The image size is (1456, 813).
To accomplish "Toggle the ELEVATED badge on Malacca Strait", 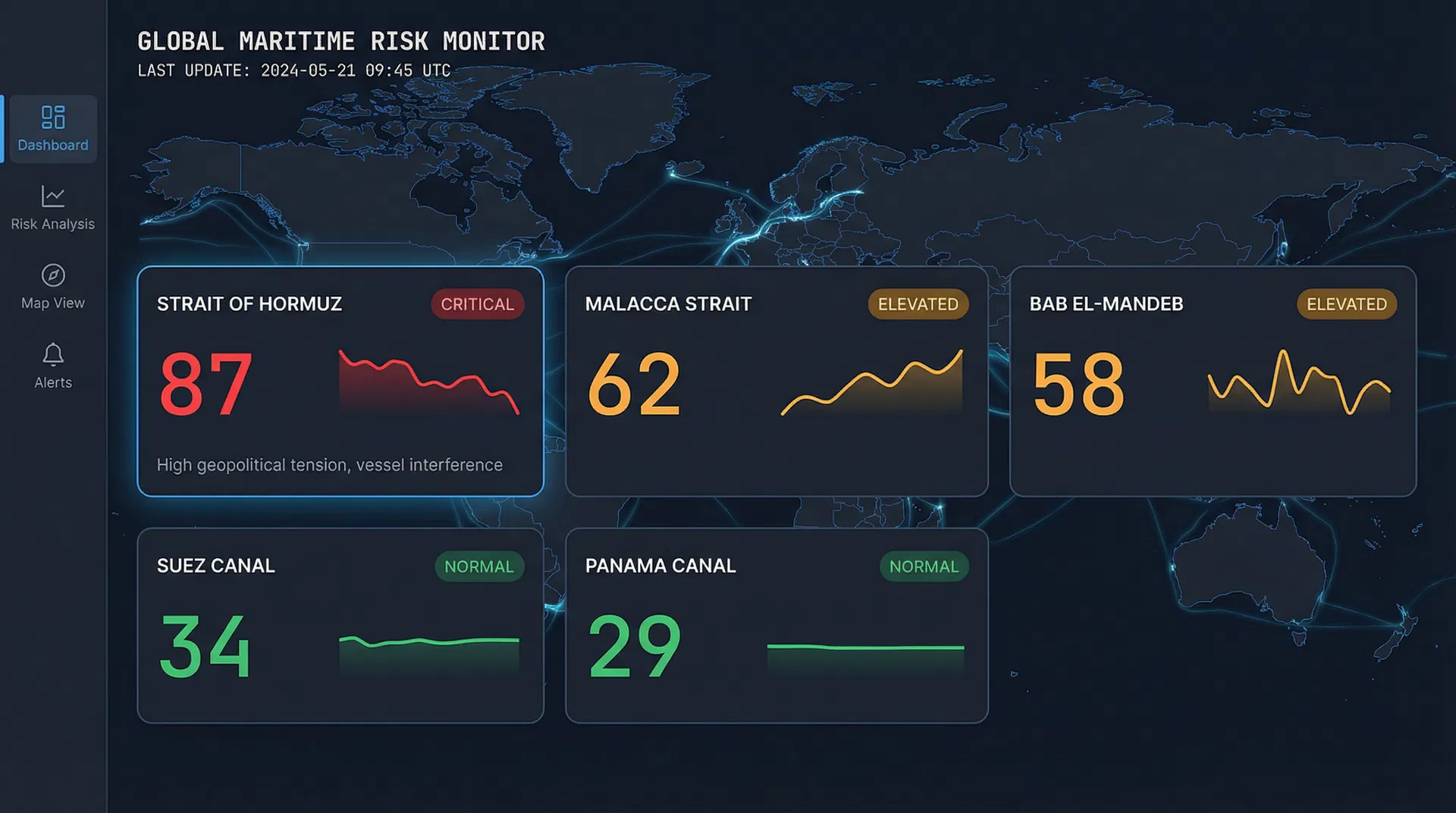I will [918, 304].
